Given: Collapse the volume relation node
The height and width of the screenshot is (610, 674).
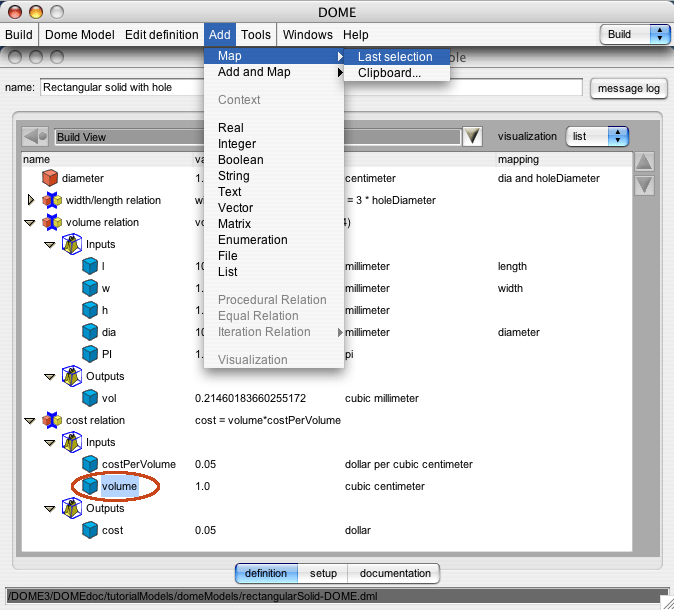Looking at the screenshot, I should pos(30,223).
